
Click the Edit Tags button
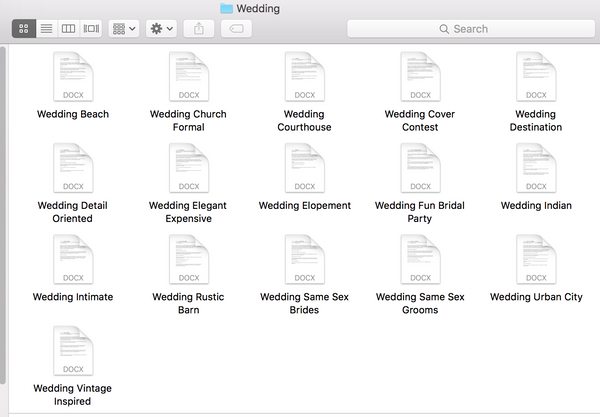point(236,29)
